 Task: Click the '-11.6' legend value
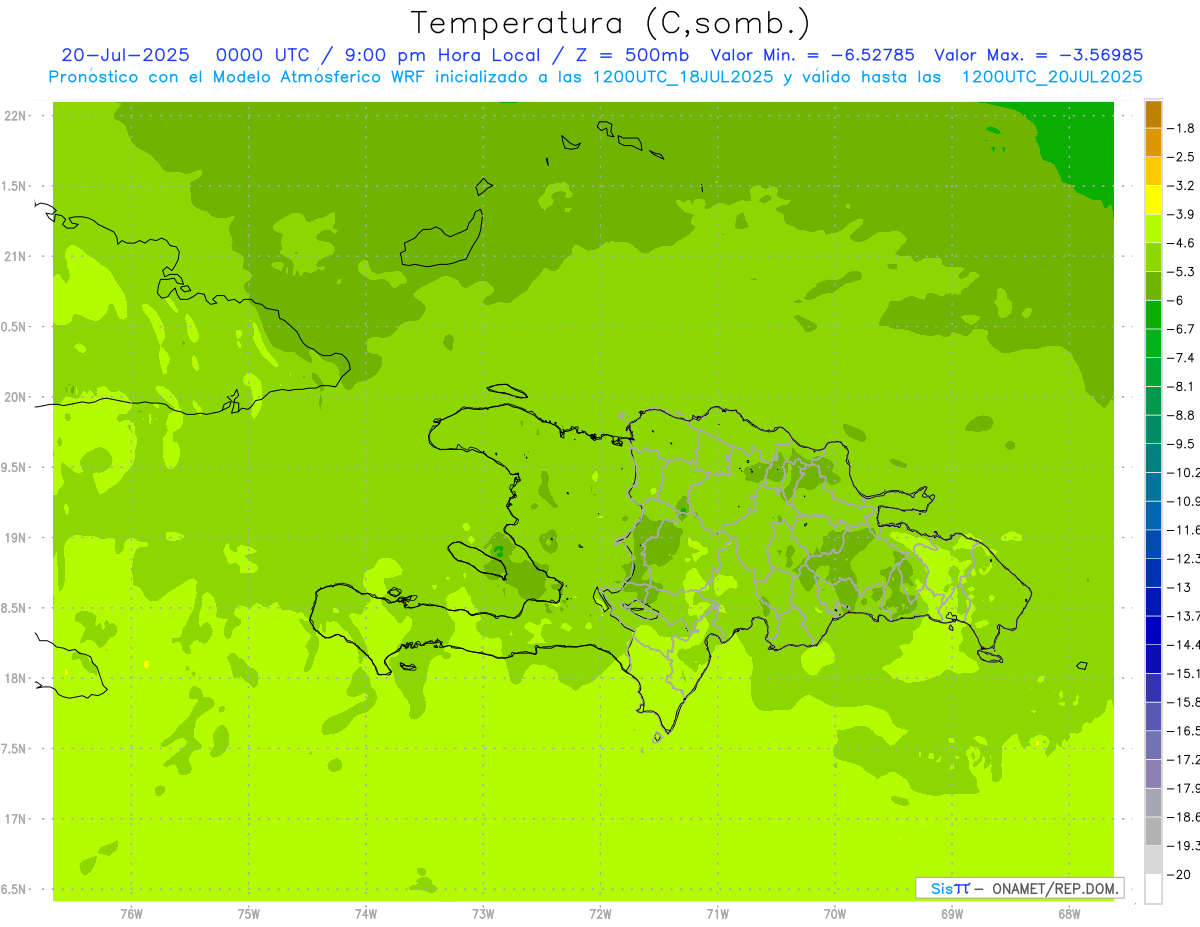point(1184,529)
